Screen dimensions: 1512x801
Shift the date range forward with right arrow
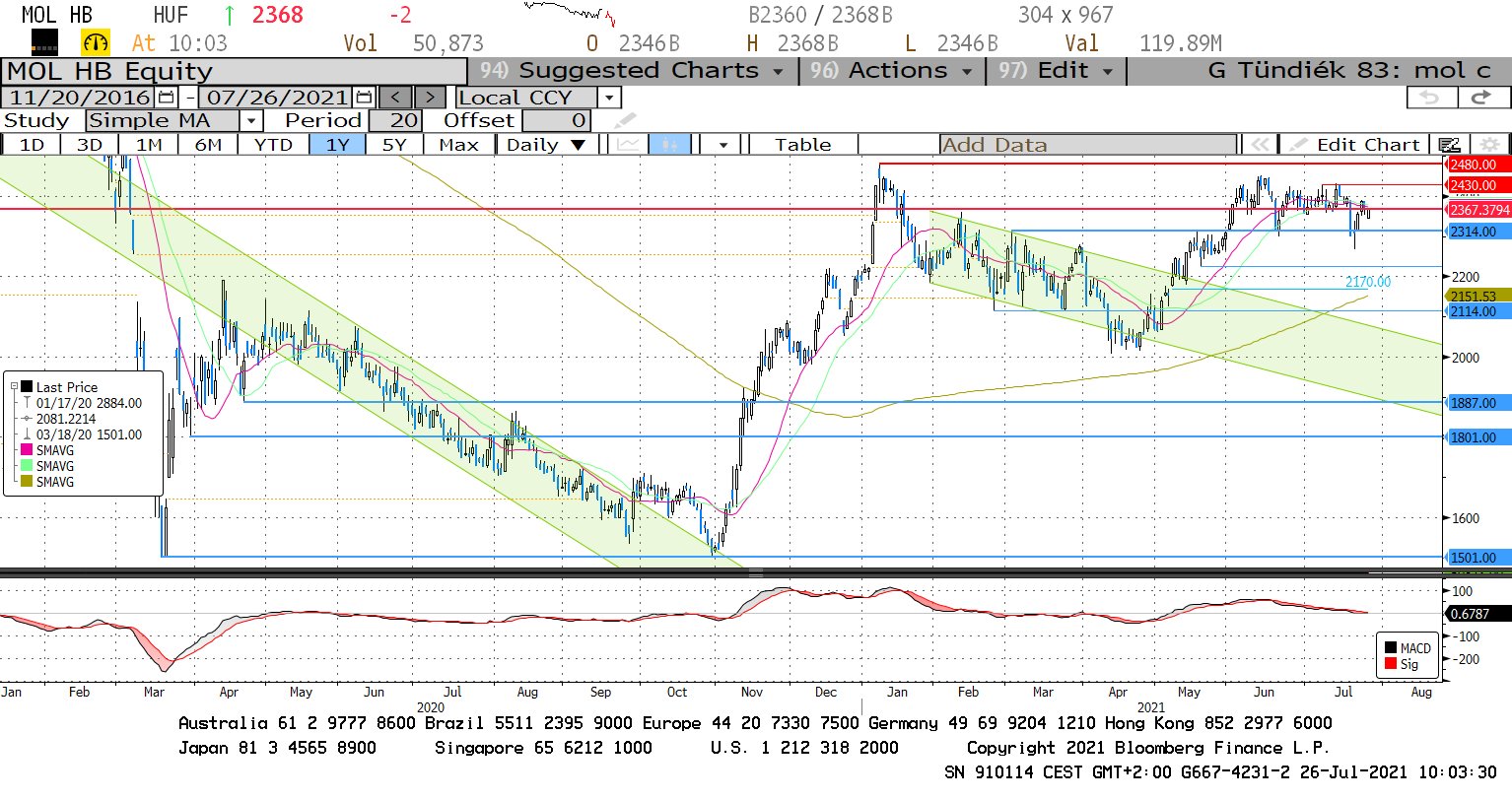[x=430, y=98]
